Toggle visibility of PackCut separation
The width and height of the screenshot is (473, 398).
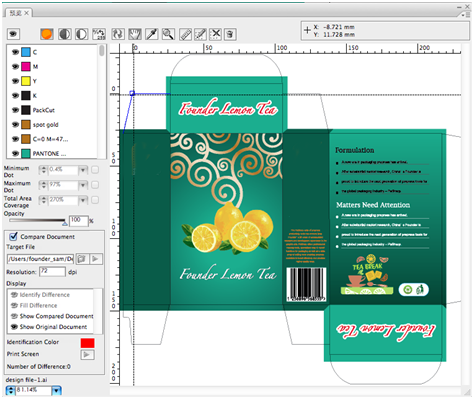click(15, 110)
